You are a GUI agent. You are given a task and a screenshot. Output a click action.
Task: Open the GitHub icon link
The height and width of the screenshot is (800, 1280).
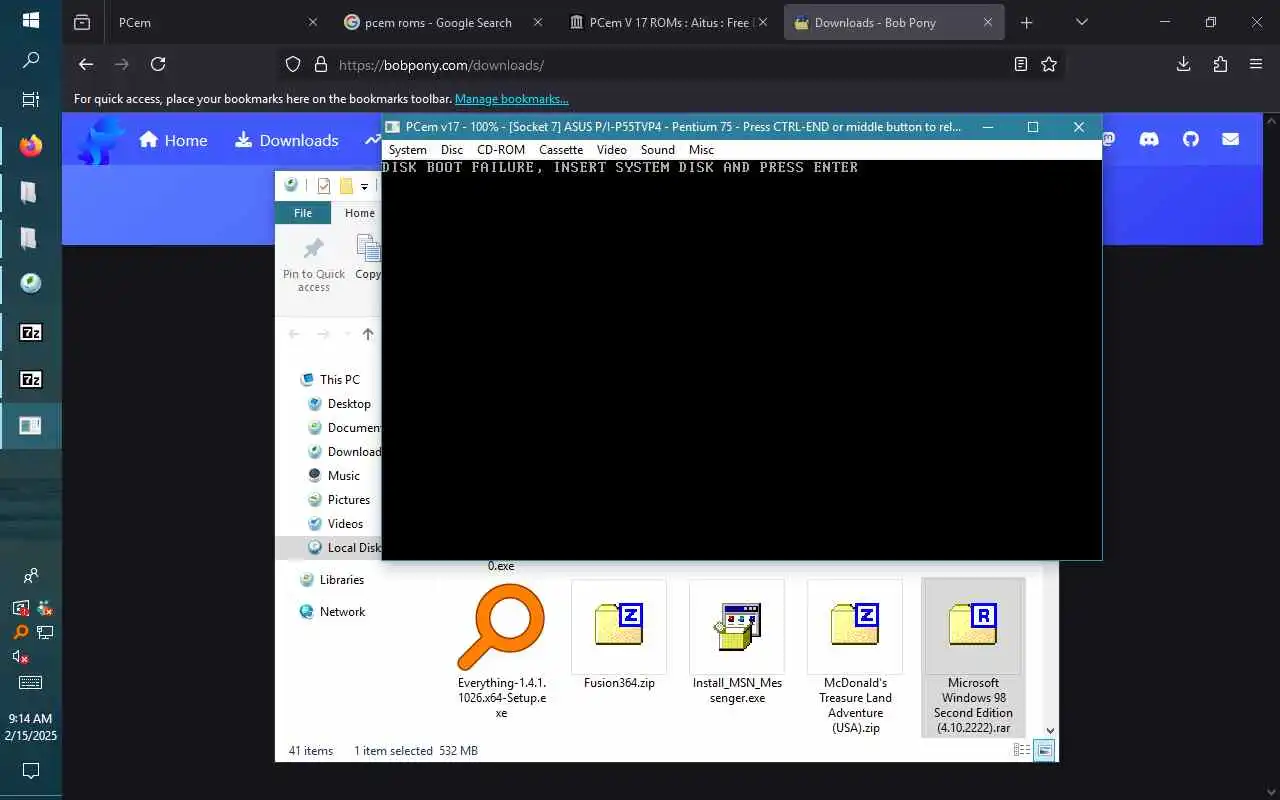(x=1190, y=139)
